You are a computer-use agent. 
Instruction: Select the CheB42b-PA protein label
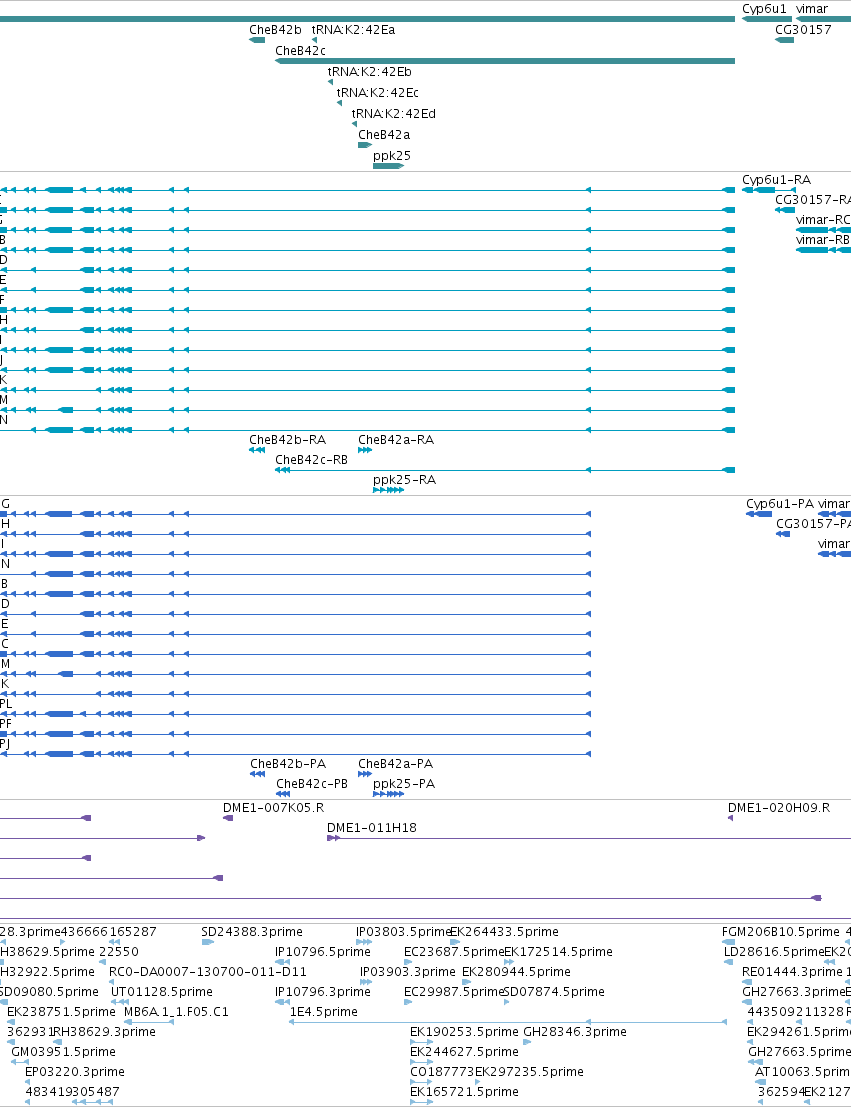[x=288, y=764]
